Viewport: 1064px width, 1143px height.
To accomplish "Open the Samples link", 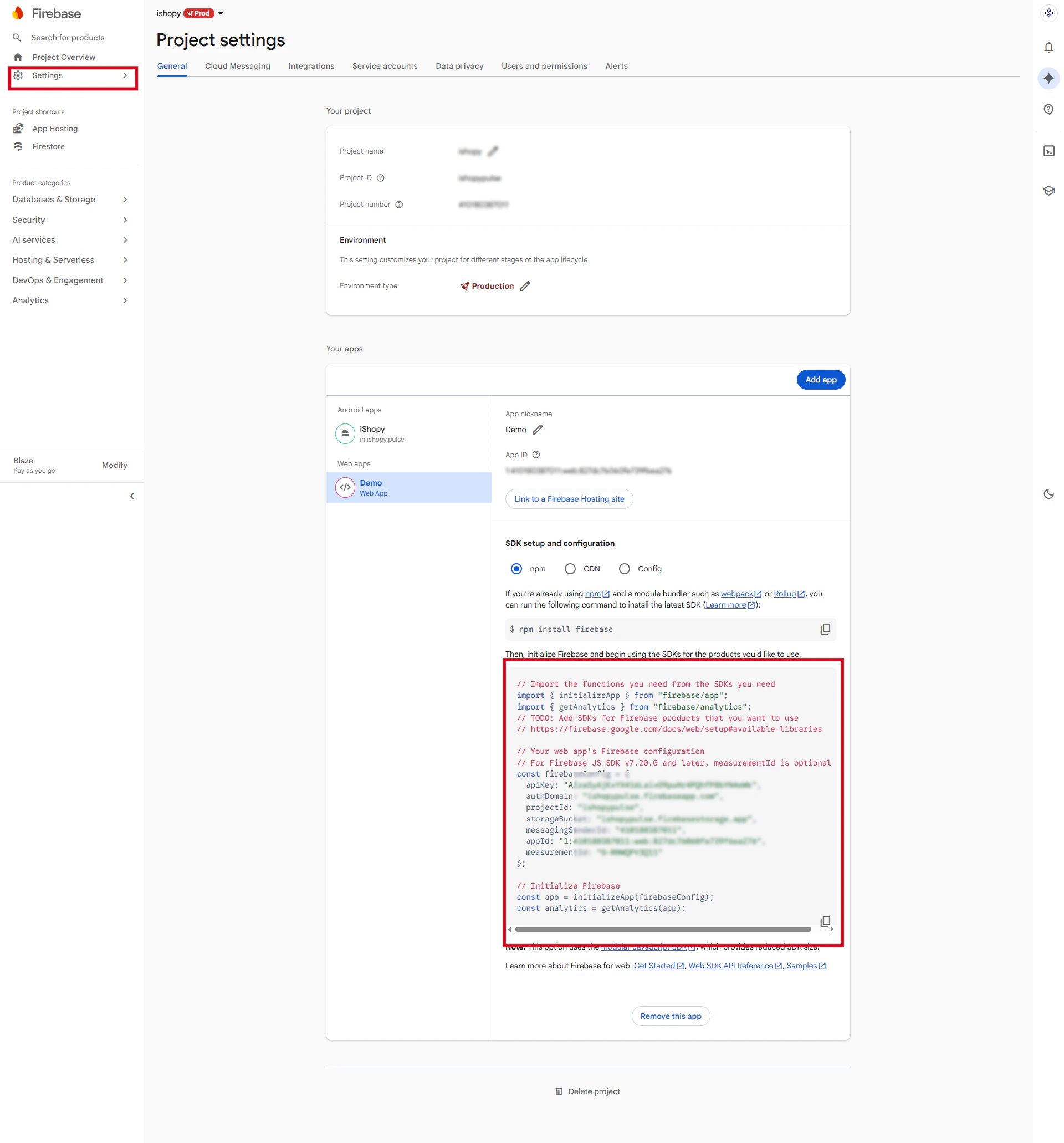I will (805, 965).
